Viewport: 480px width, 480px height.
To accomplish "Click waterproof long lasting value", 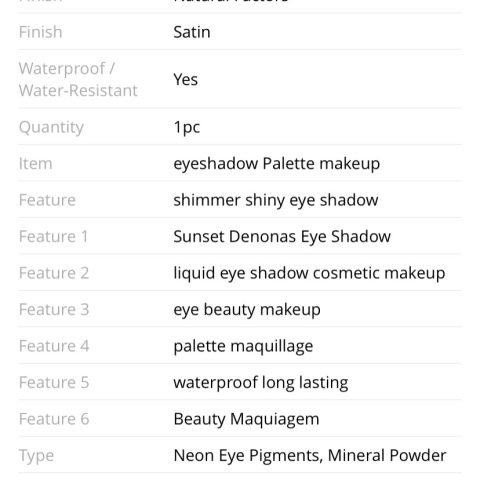I will [261, 383].
